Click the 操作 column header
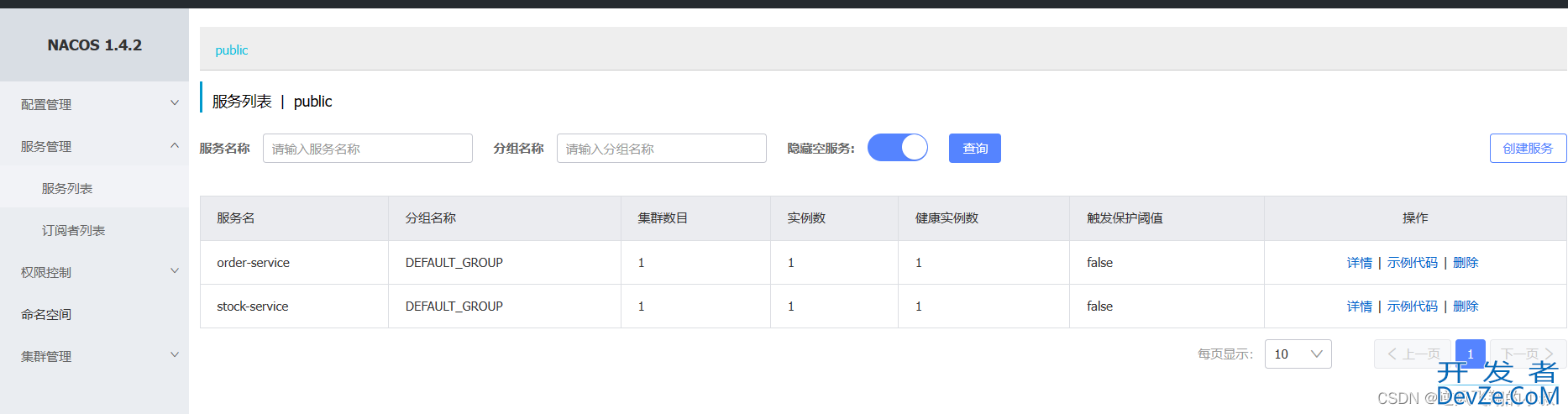1568x414 pixels. 1415,218
